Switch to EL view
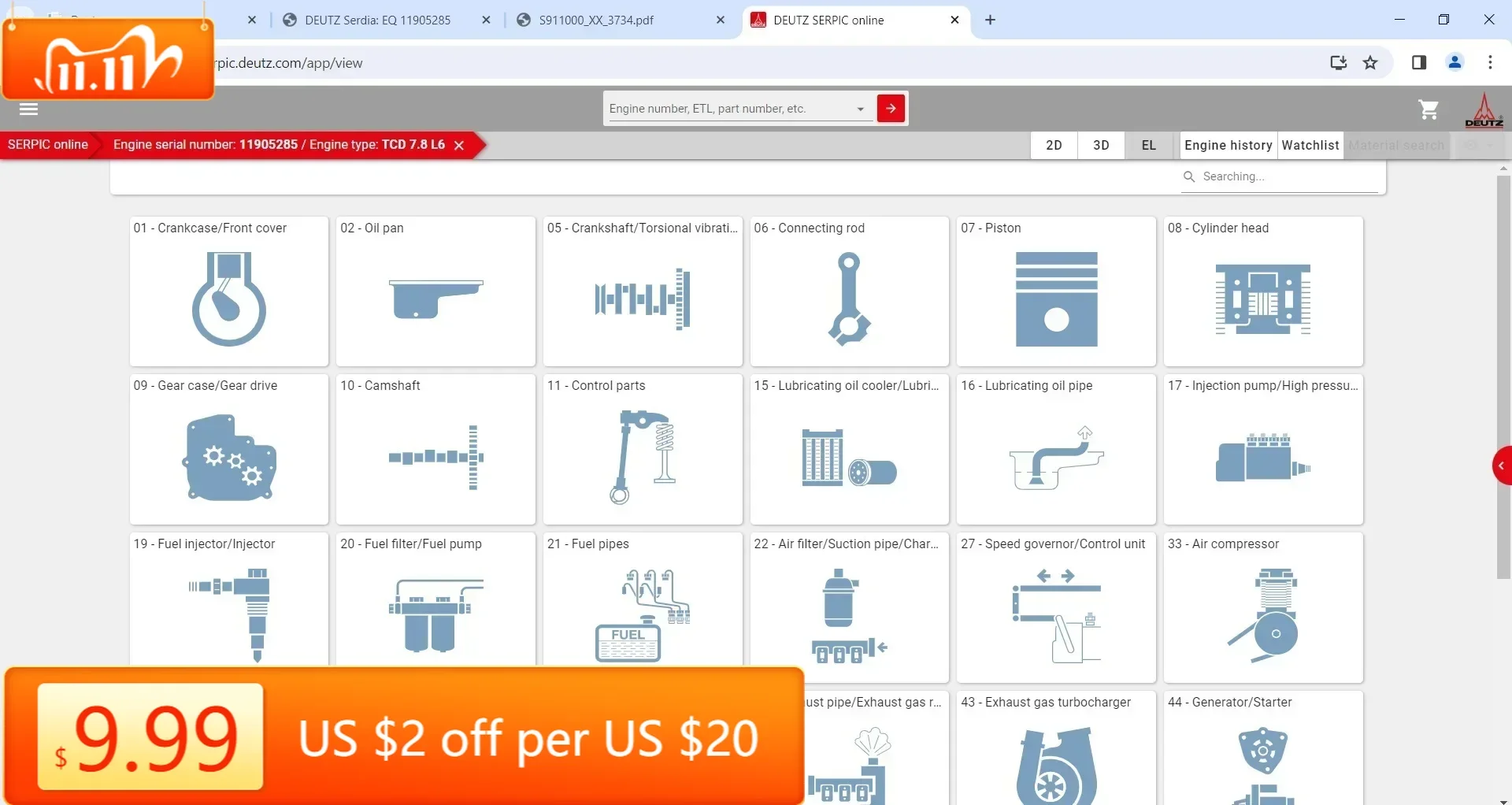 click(1149, 145)
